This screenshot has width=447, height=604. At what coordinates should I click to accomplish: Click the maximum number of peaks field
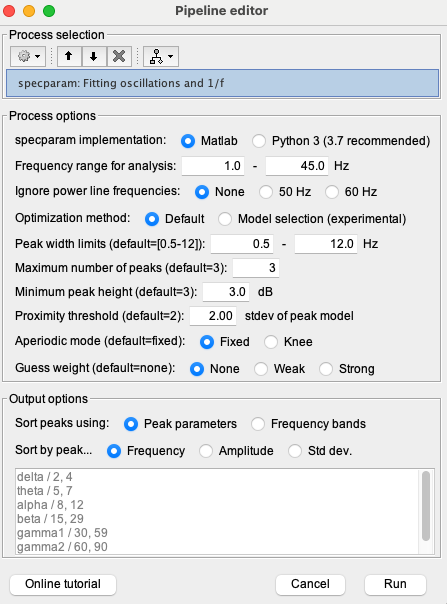point(256,268)
